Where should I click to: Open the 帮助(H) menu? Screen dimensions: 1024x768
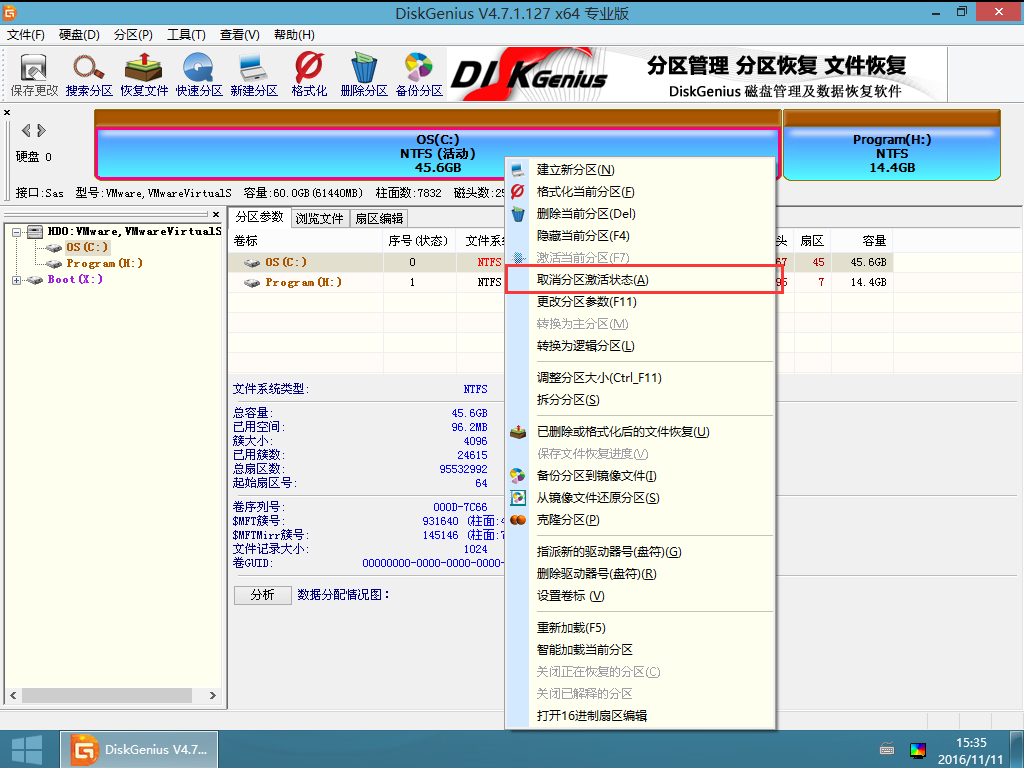click(294, 35)
